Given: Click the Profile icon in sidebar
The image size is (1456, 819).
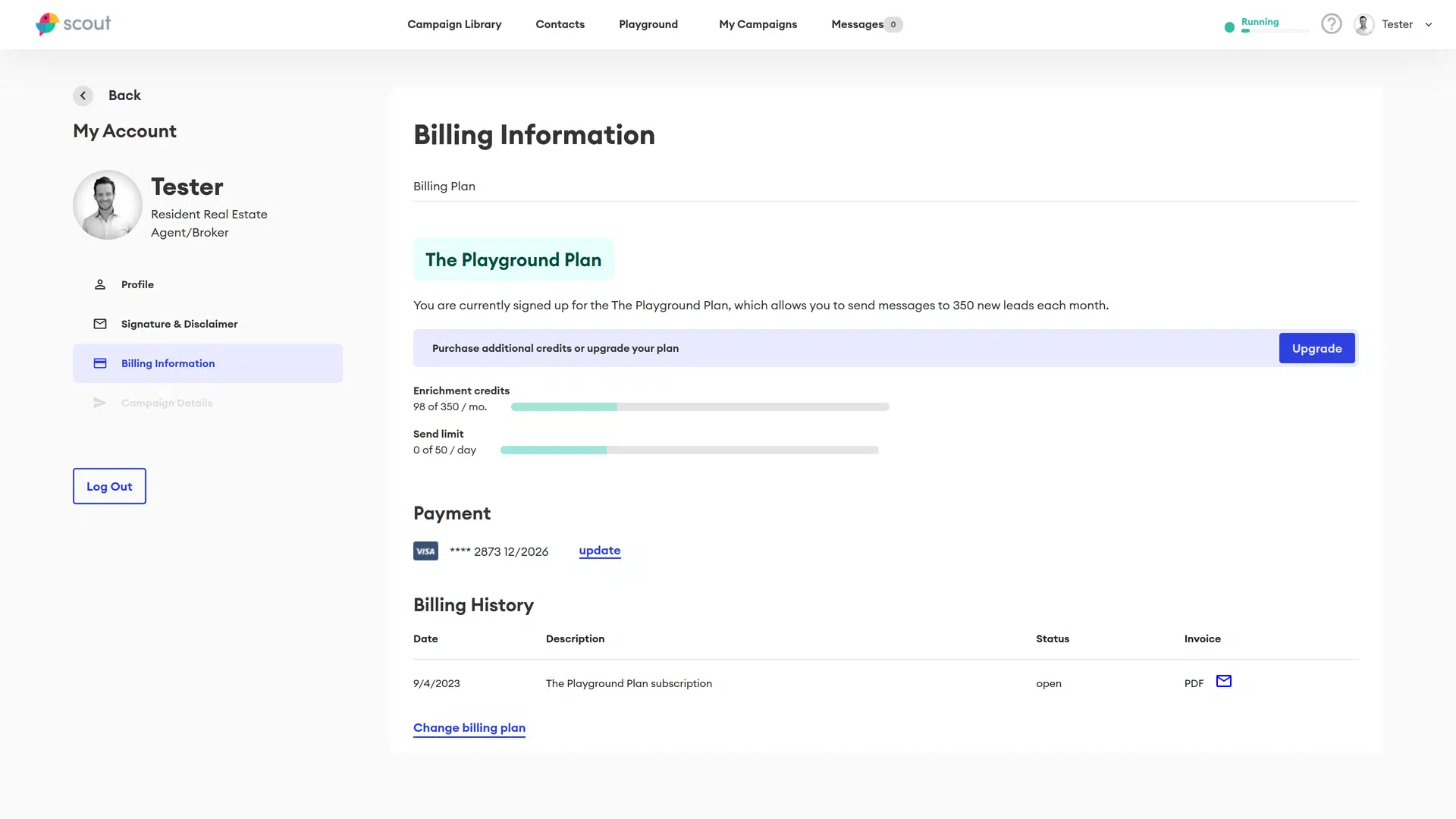Looking at the screenshot, I should click(100, 284).
